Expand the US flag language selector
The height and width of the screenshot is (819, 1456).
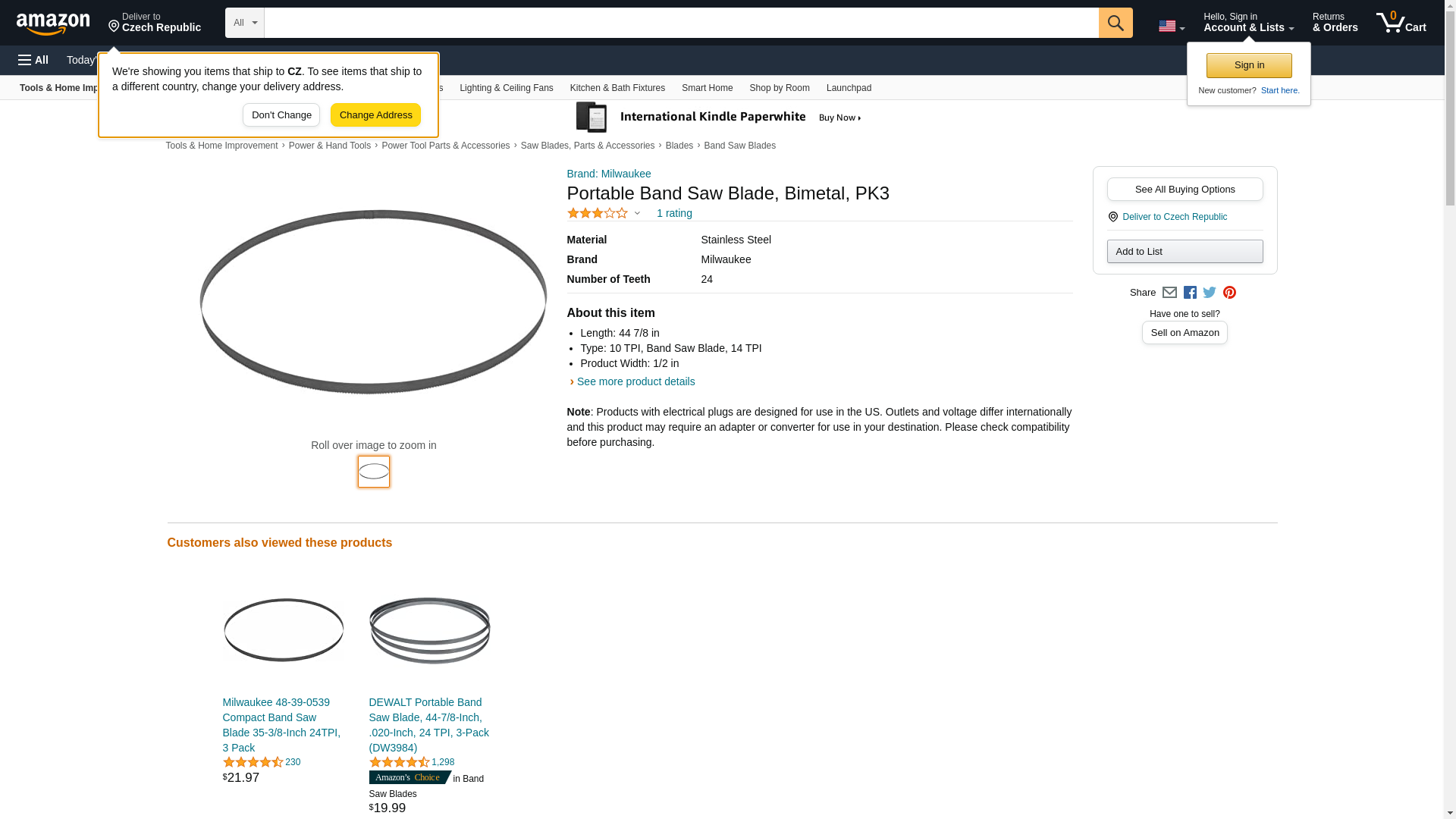pyautogui.click(x=1171, y=26)
